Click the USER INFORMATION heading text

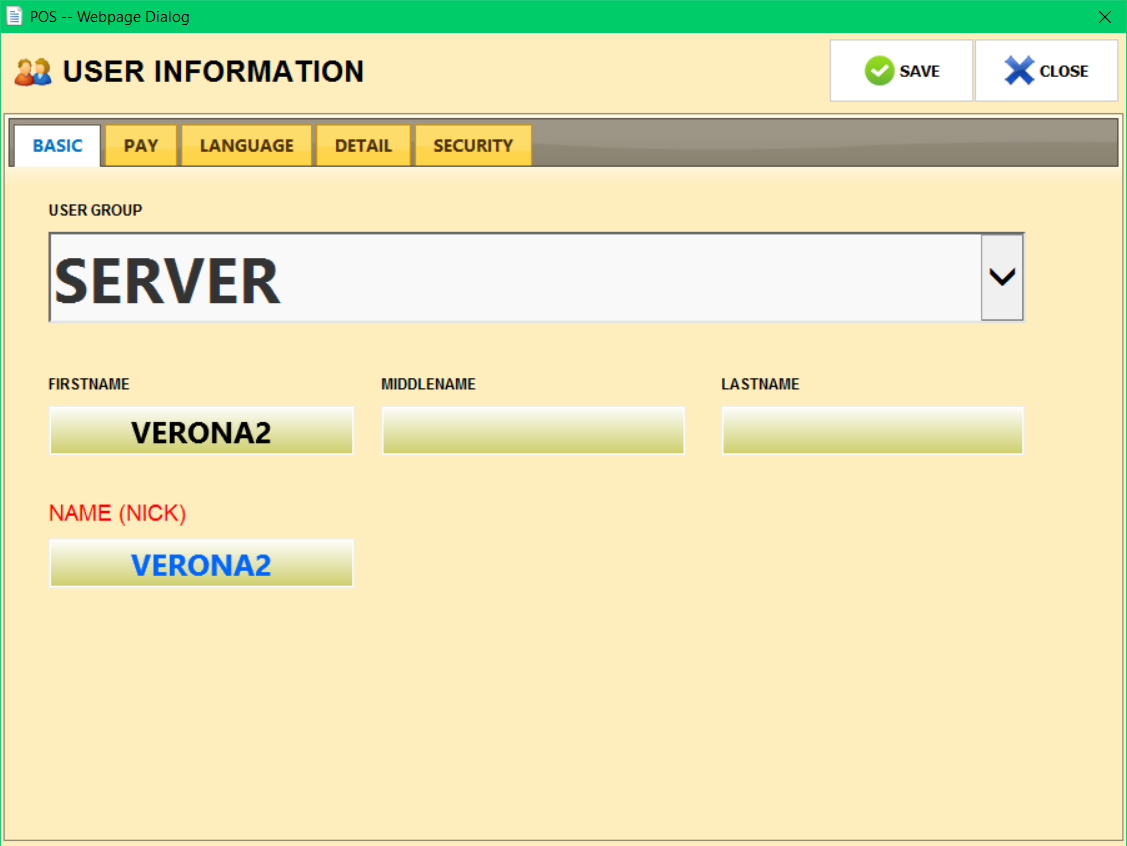click(213, 72)
